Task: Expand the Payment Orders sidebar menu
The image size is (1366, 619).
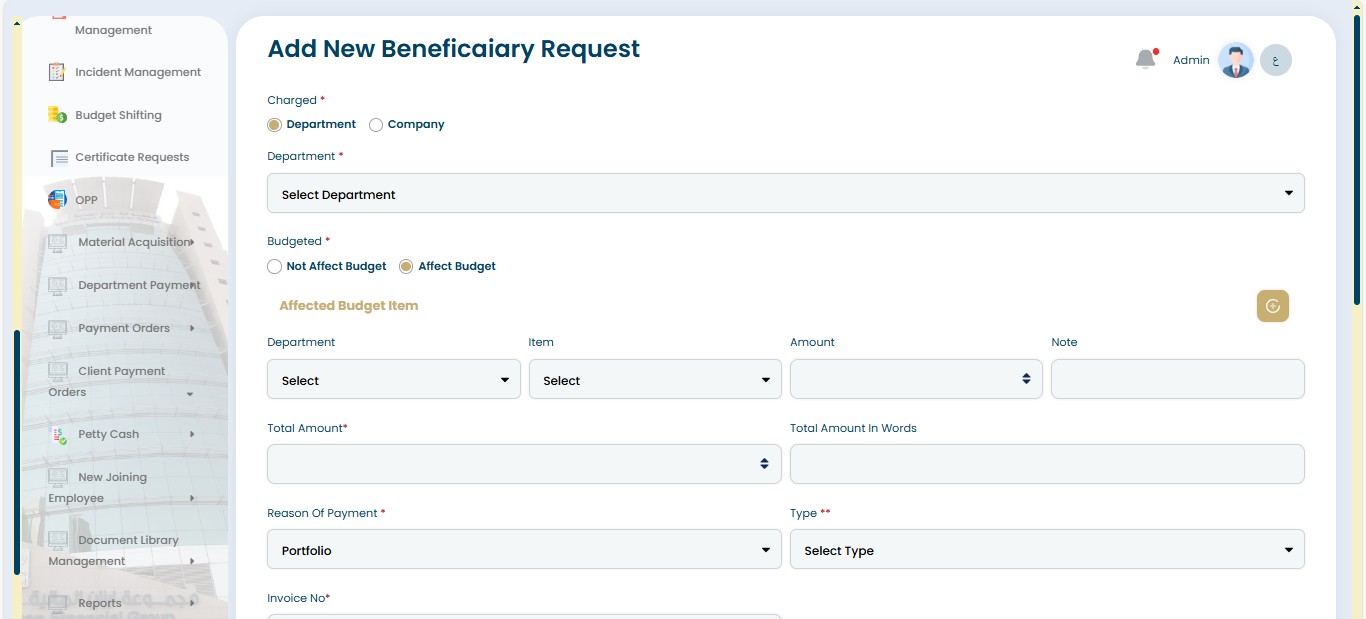Action: (124, 328)
